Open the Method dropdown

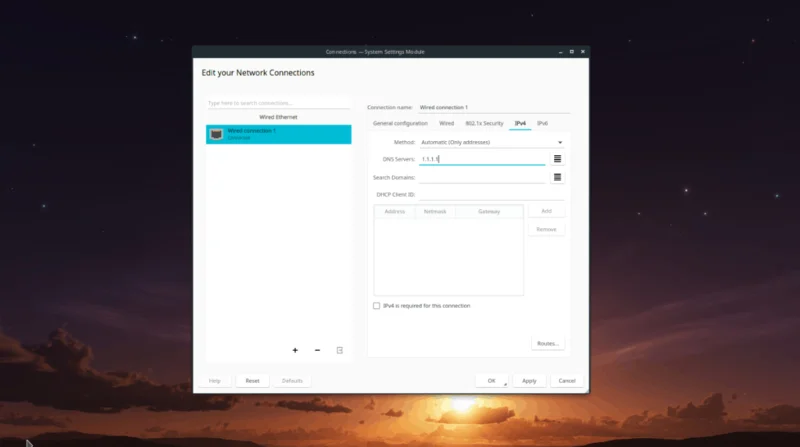click(492, 142)
